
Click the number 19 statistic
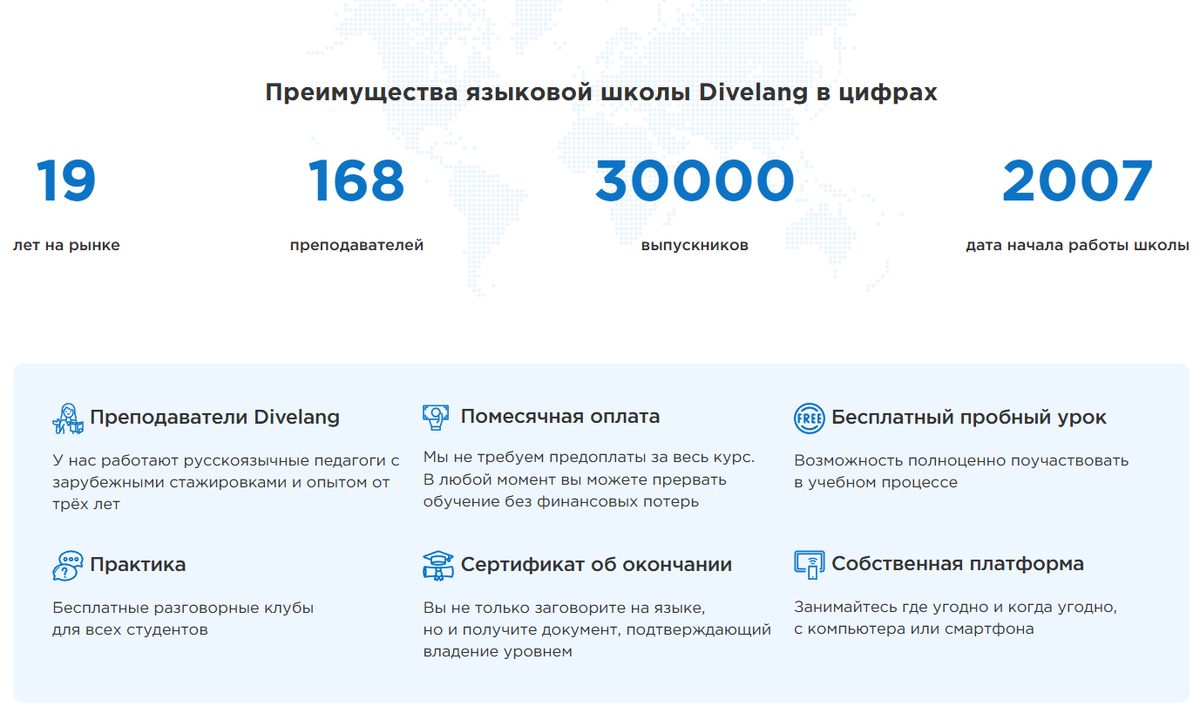[x=66, y=182]
